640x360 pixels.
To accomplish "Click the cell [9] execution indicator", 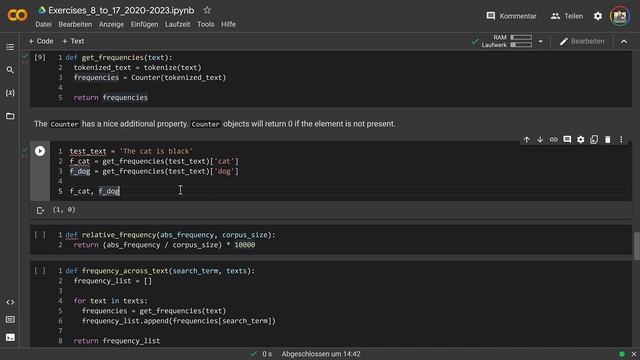I will click(40, 57).
